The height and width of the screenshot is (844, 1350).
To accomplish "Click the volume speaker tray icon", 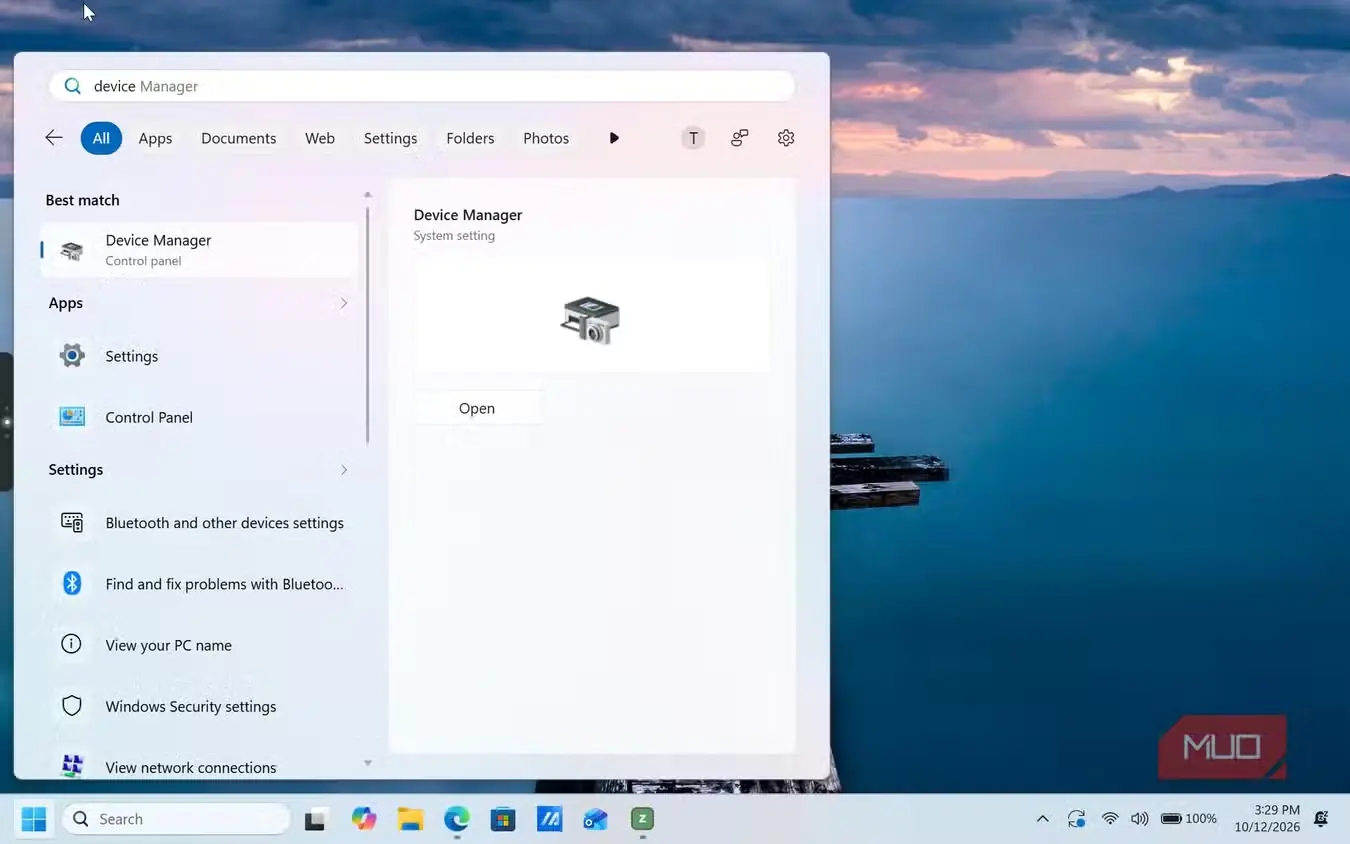I will (1139, 819).
